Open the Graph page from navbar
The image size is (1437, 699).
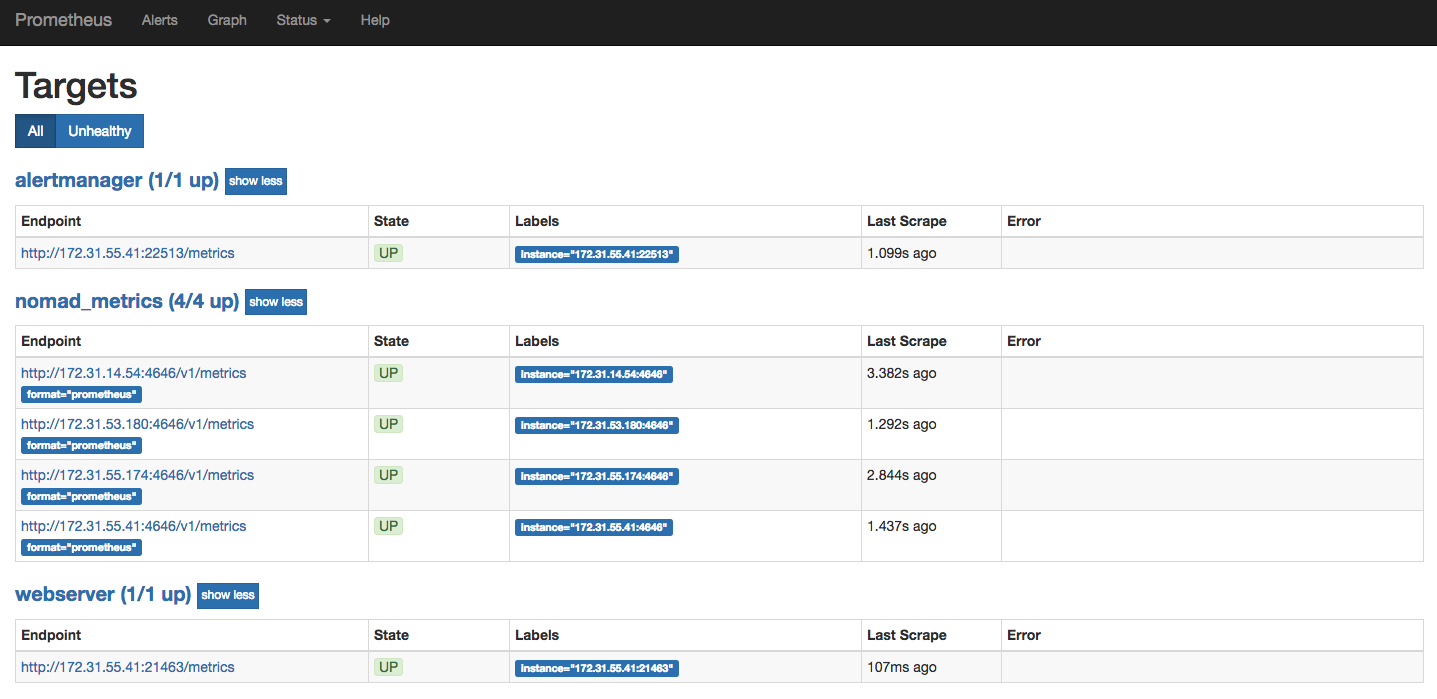227,20
